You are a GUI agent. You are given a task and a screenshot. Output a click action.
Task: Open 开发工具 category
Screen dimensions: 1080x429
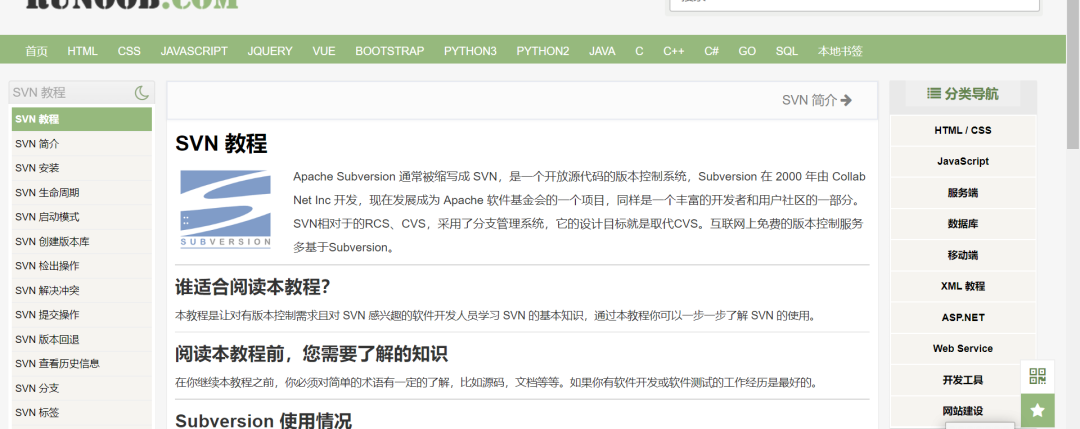tap(963, 380)
